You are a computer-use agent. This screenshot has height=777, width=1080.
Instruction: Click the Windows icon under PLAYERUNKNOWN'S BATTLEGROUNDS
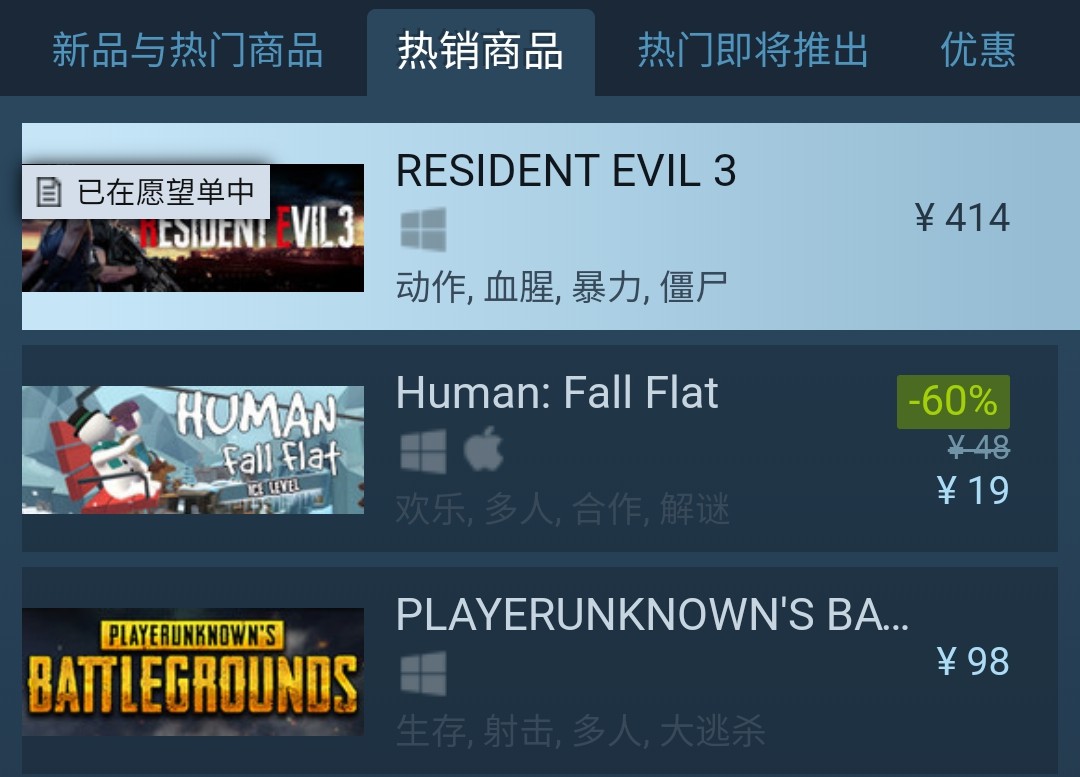[423, 673]
